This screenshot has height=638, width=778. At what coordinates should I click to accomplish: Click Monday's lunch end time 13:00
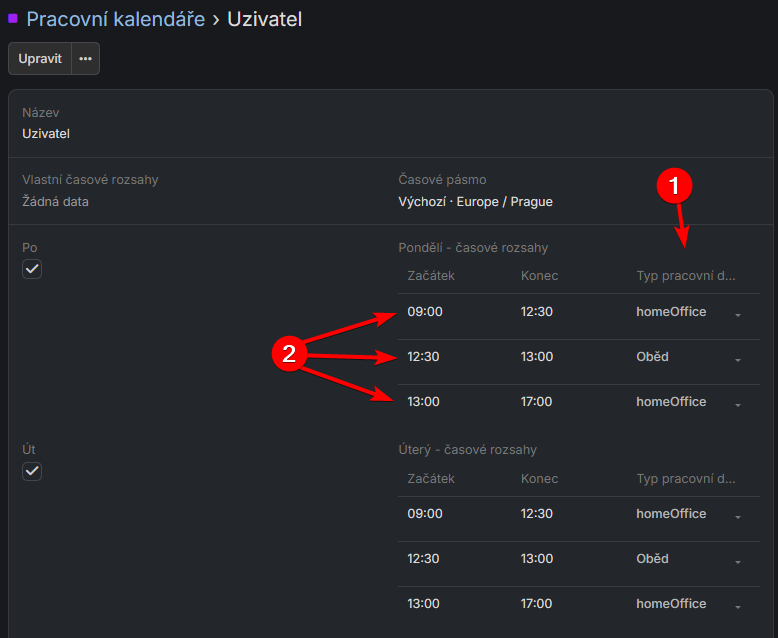(536, 357)
